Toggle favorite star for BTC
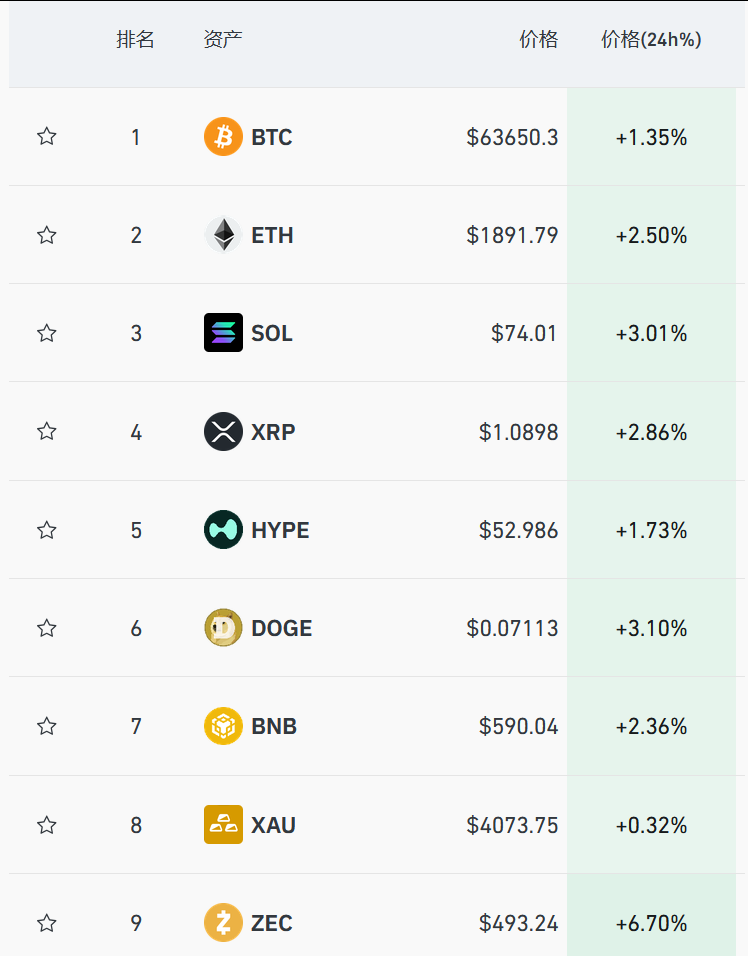748x956 pixels. (x=47, y=136)
